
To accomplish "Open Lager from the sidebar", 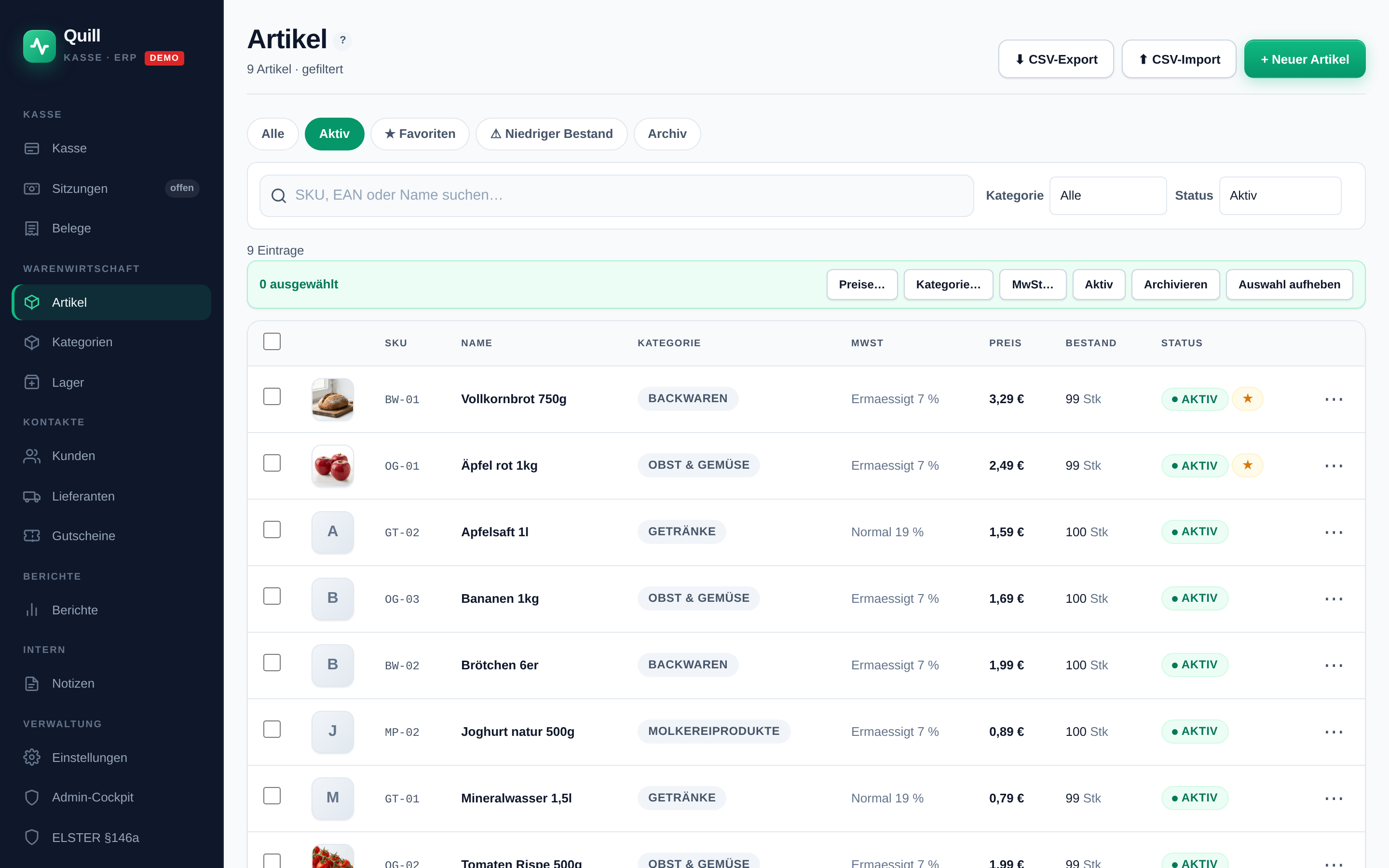I will coord(111,382).
